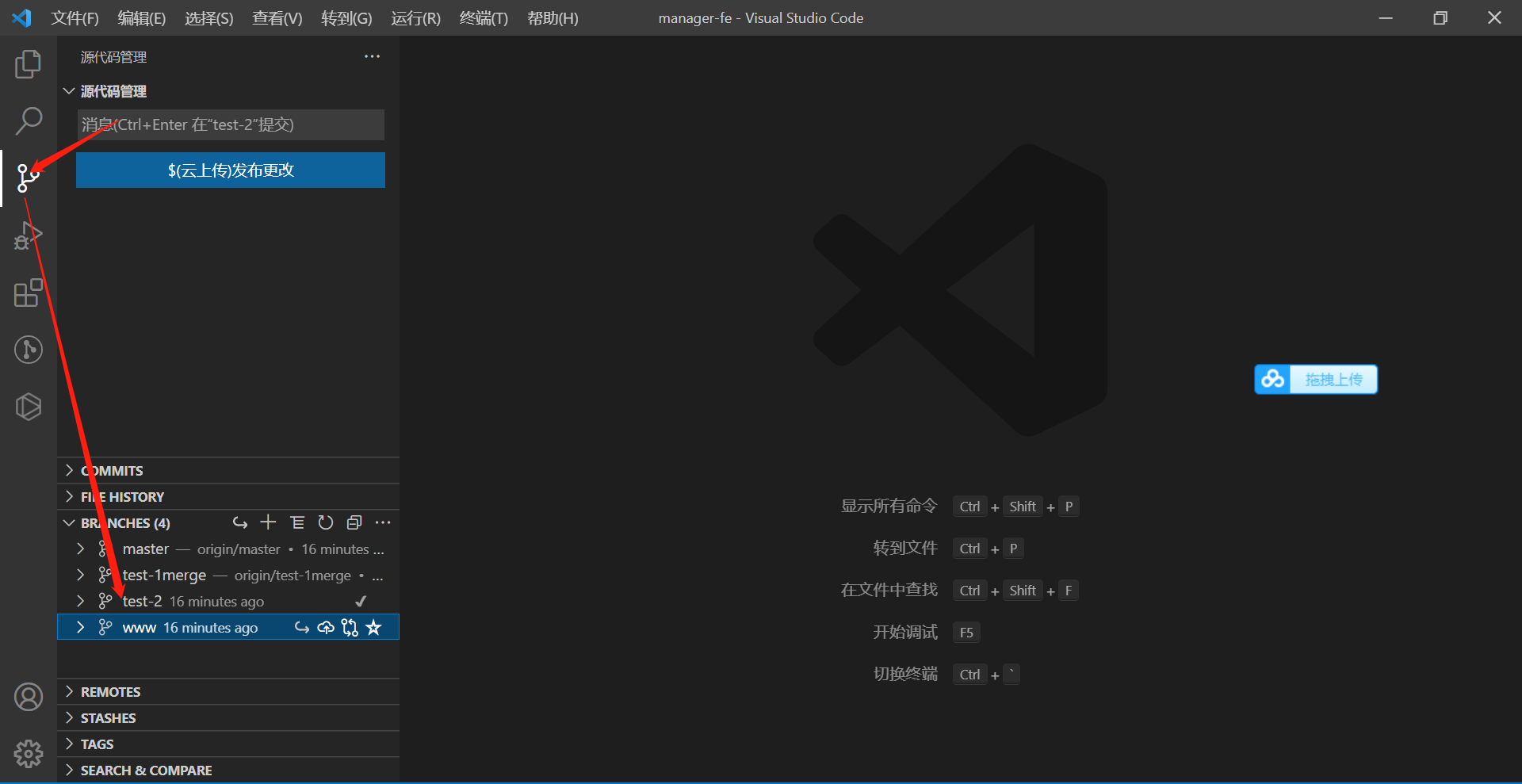Image resolution: width=1522 pixels, height=784 pixels.
Task: Click the 转到文件 shortcut label
Action: tap(905, 548)
